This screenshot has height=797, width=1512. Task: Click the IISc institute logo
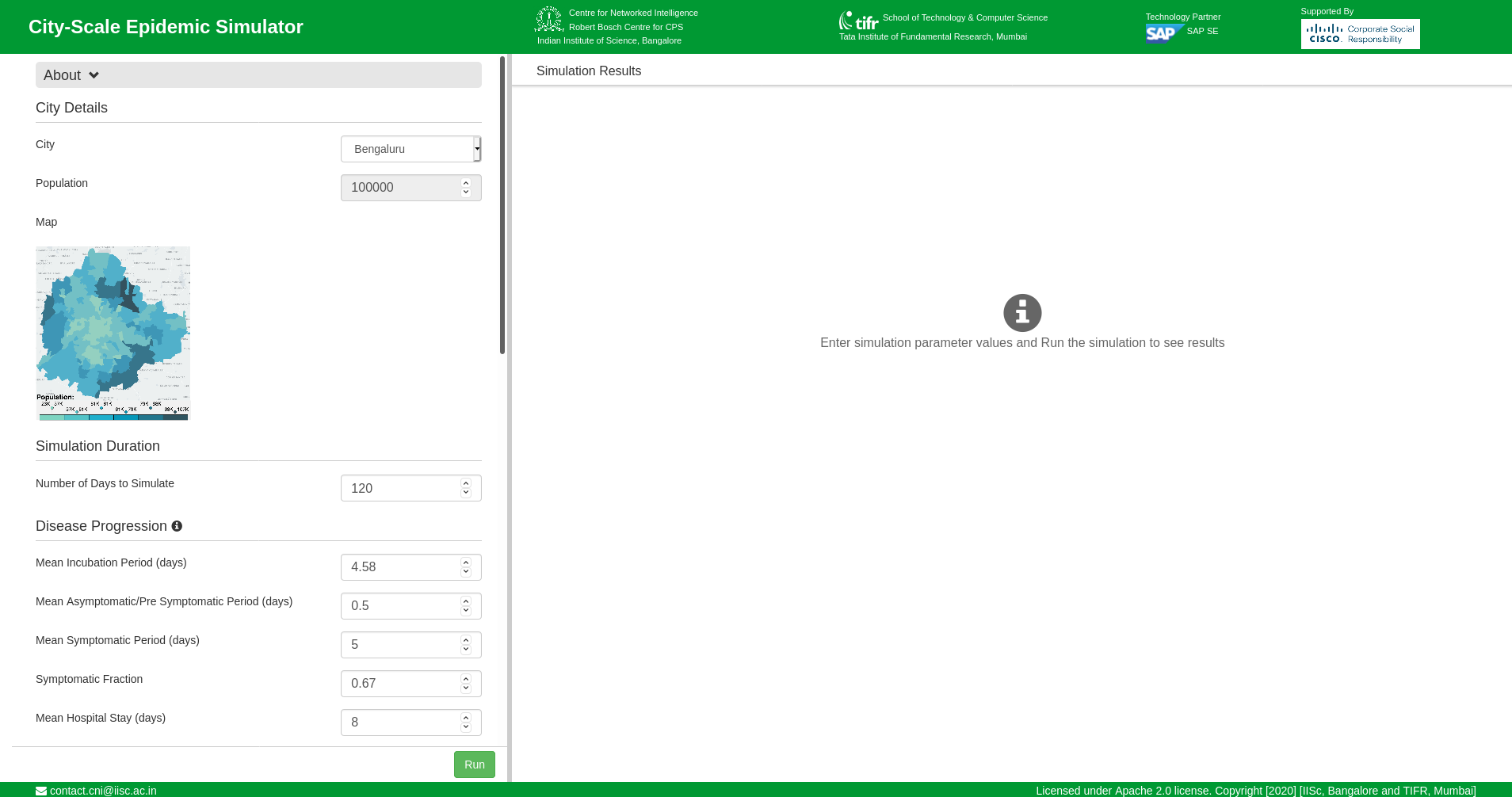point(548,19)
